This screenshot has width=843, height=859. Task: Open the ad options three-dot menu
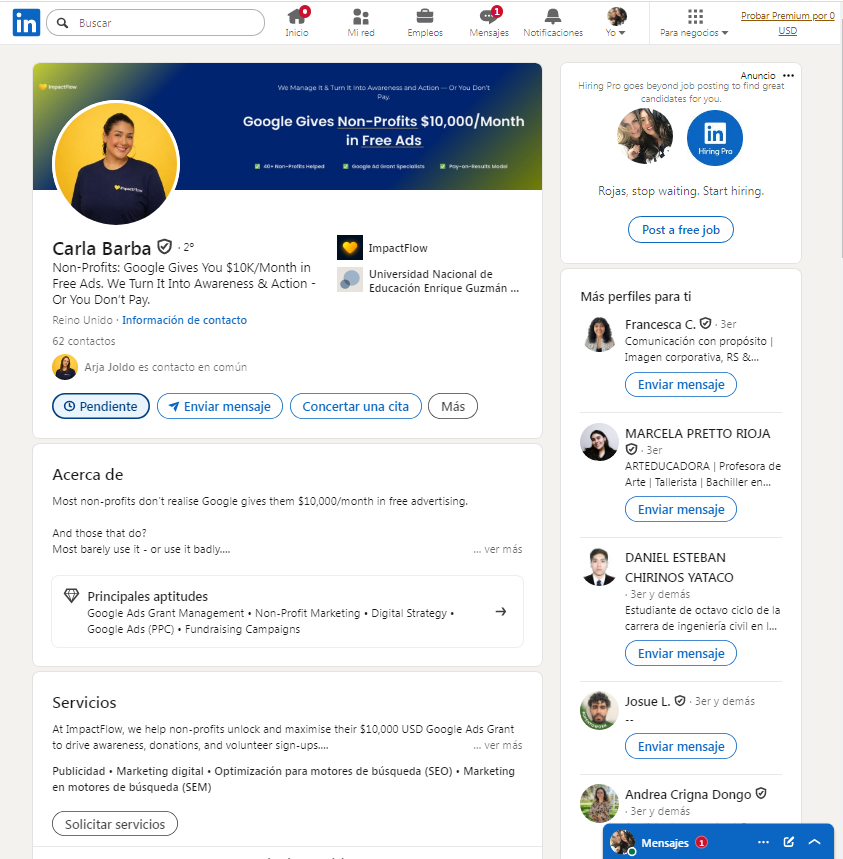pyautogui.click(x=789, y=76)
